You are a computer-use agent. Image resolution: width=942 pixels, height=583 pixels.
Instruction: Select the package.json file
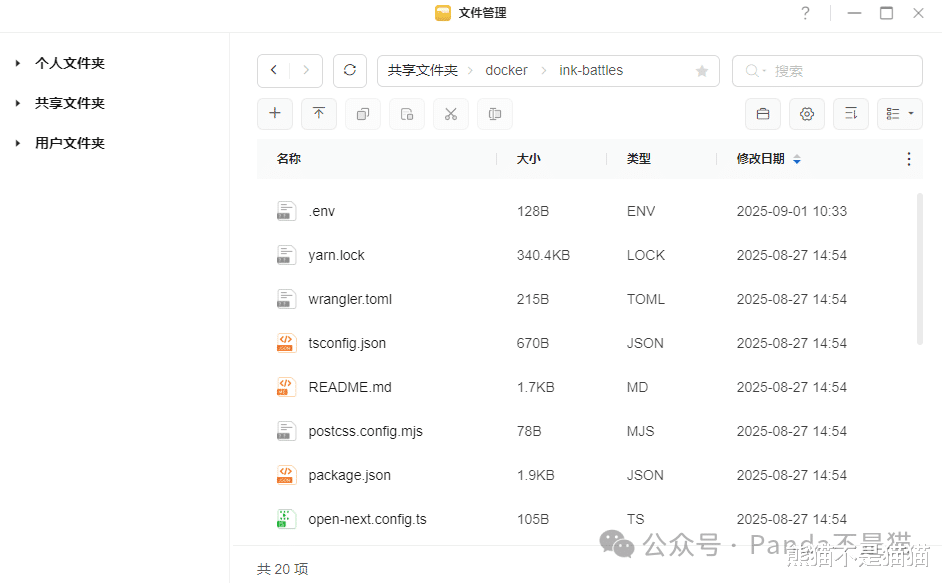349,475
